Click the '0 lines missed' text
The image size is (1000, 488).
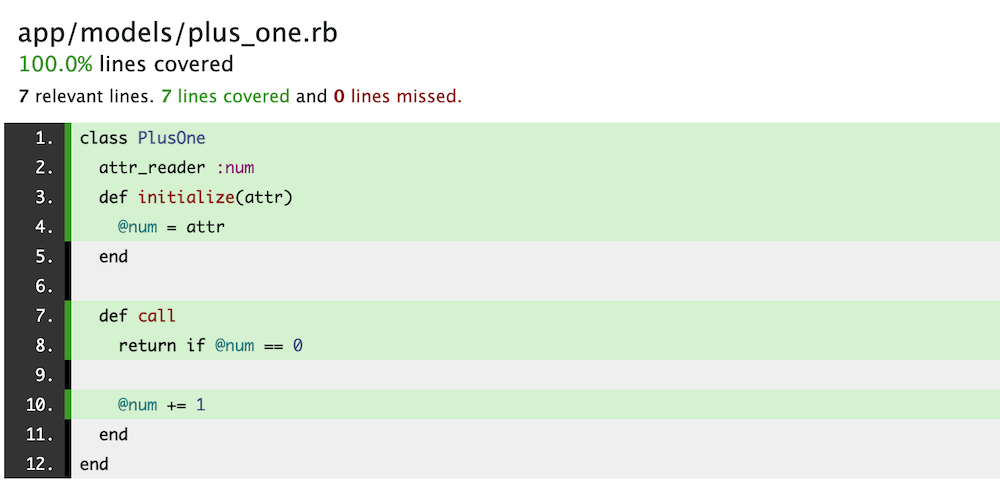click(395, 97)
